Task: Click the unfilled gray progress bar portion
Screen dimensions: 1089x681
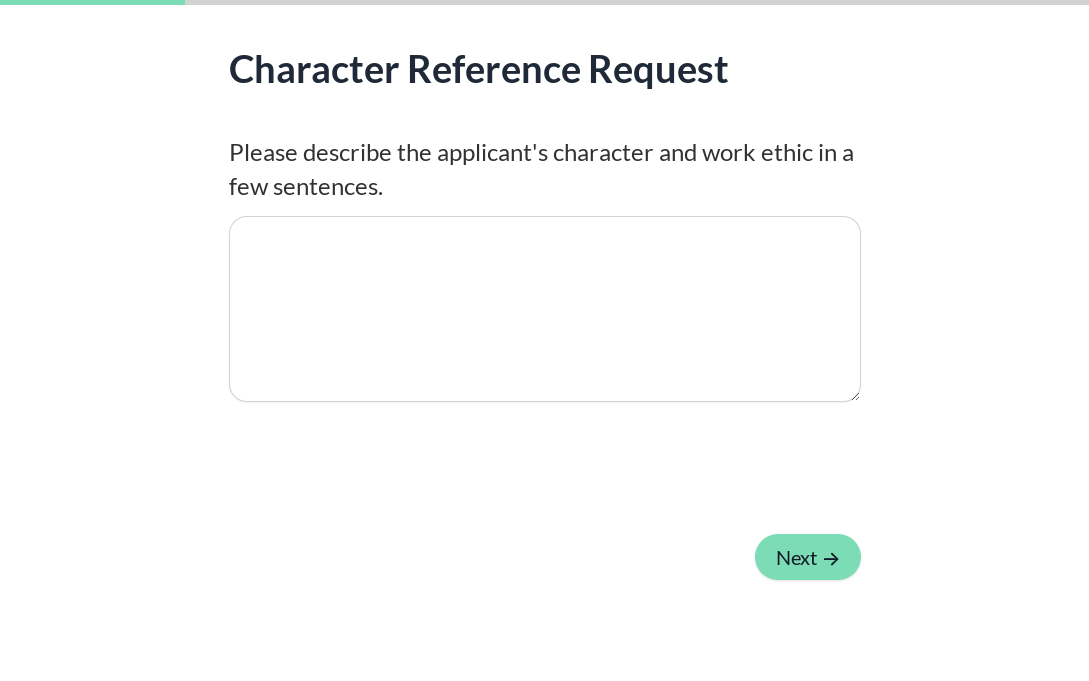Action: [637, 2]
